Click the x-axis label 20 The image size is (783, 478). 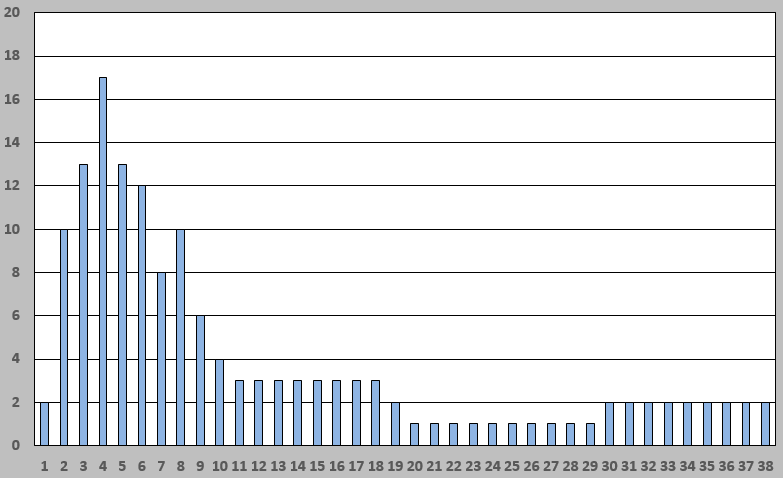click(414, 465)
